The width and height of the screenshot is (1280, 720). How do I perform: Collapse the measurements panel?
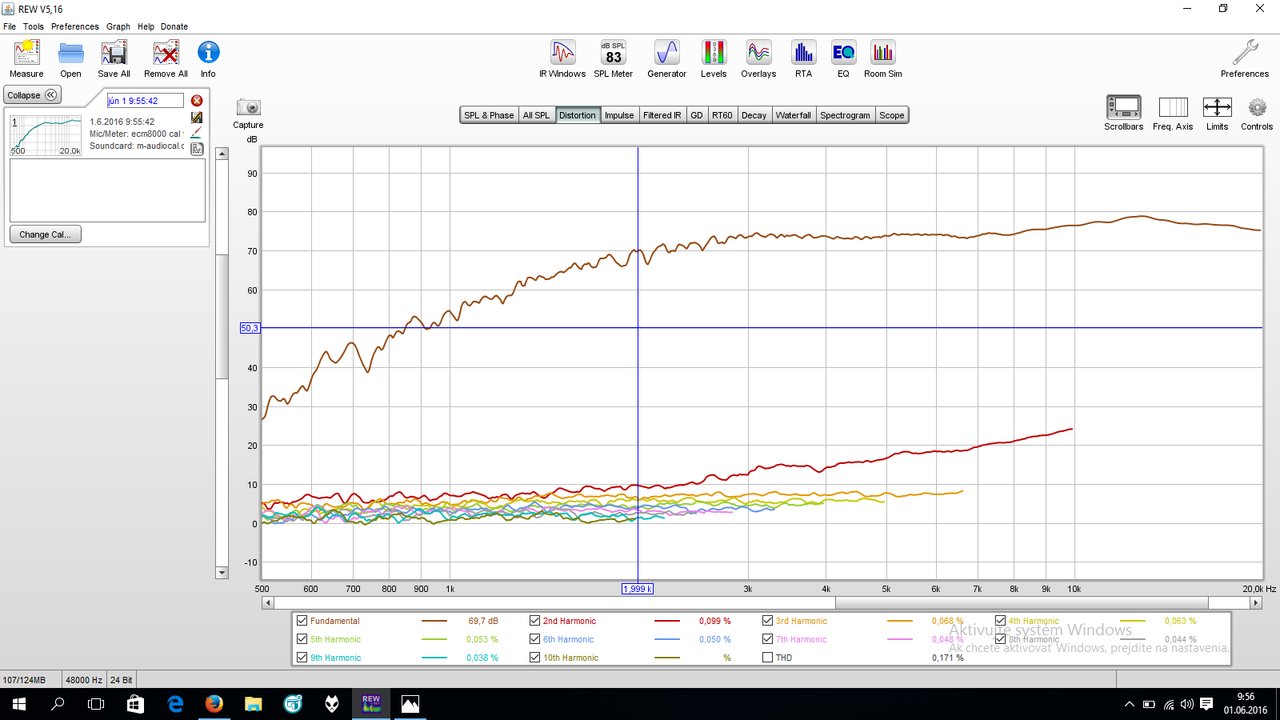33,95
